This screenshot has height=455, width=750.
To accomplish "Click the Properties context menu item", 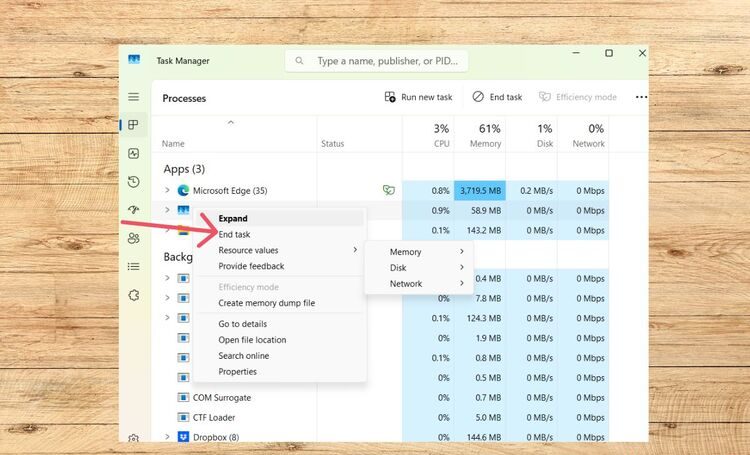I will click(x=238, y=372).
